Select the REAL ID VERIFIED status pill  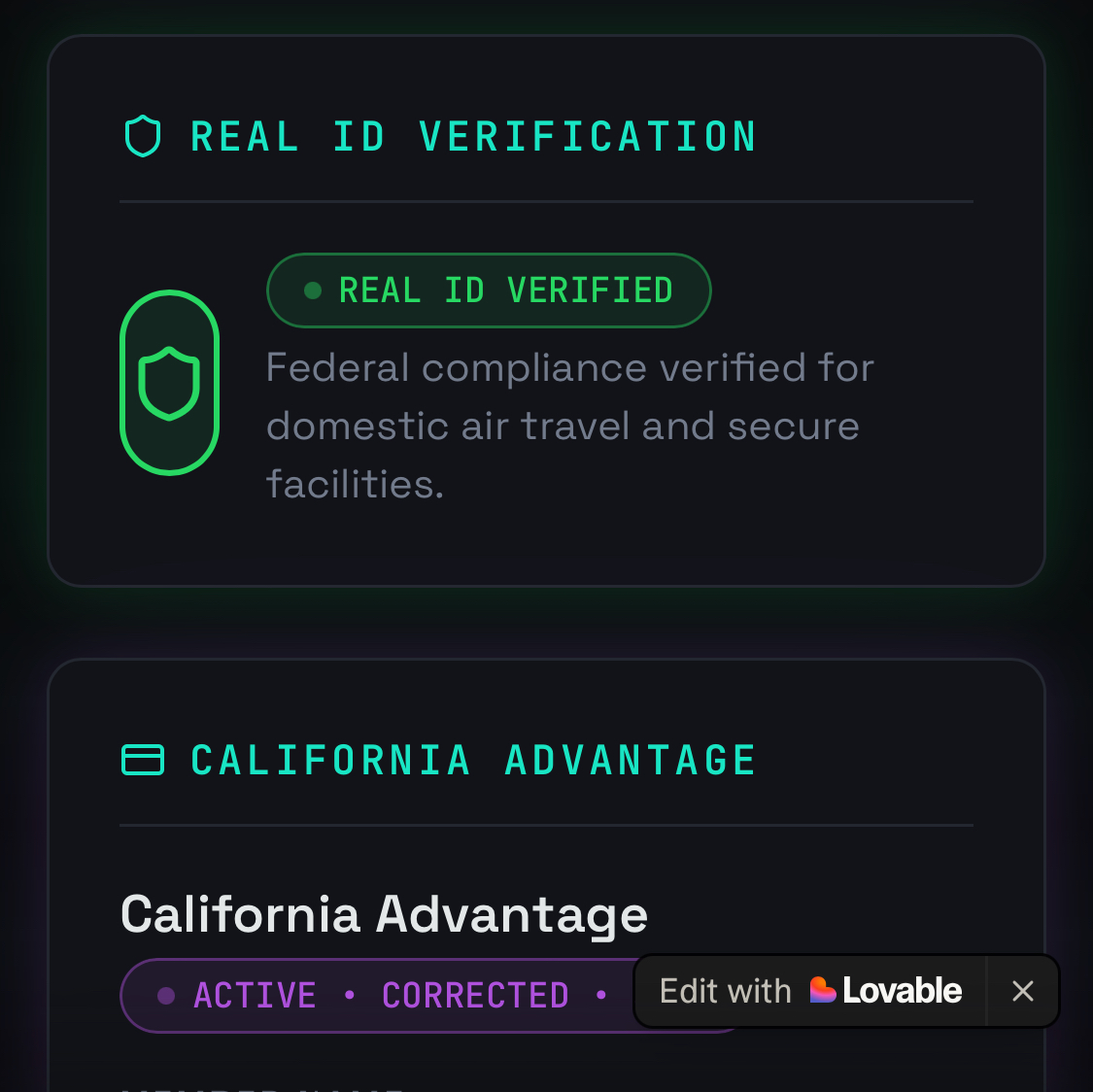tap(489, 290)
